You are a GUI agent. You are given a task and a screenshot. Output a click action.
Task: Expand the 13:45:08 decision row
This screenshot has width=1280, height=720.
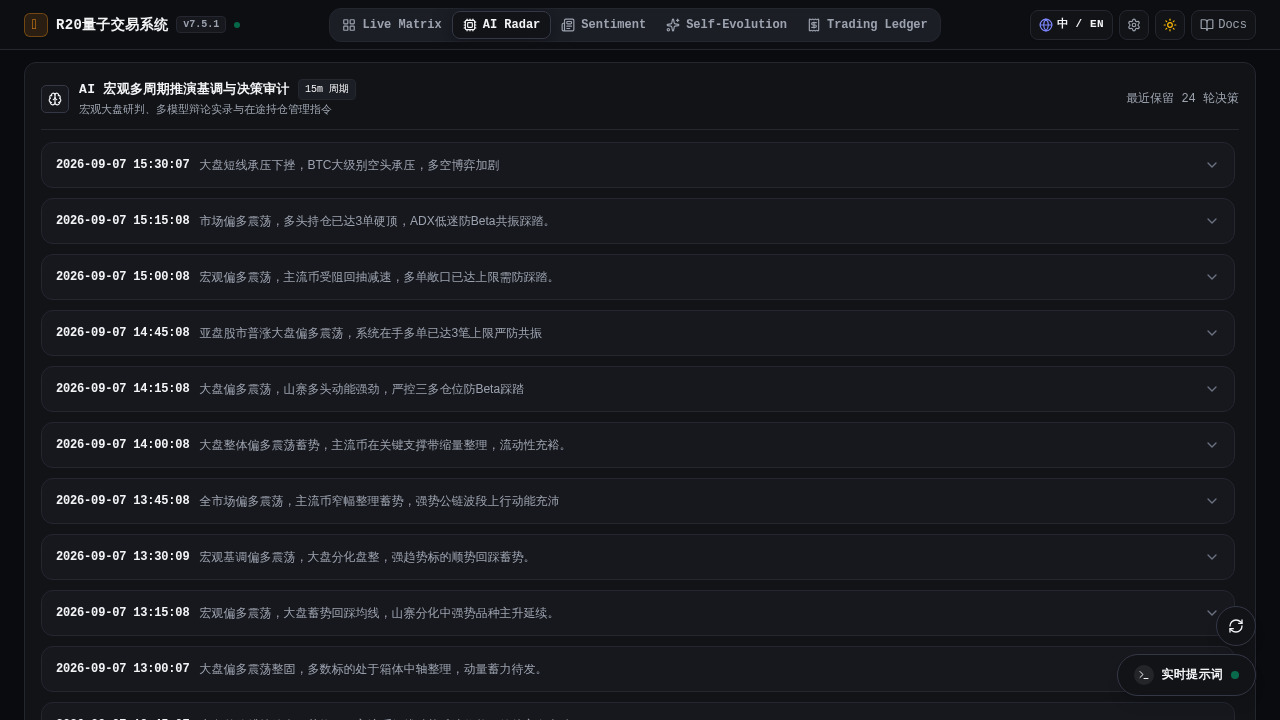[638, 501]
